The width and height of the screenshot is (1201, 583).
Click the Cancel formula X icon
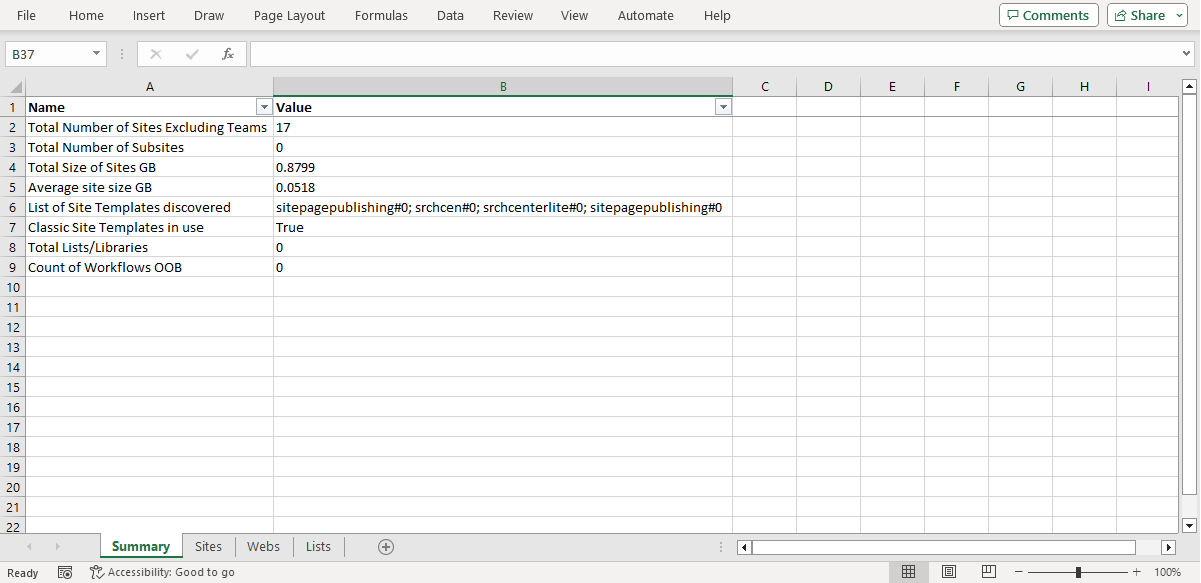(156, 54)
